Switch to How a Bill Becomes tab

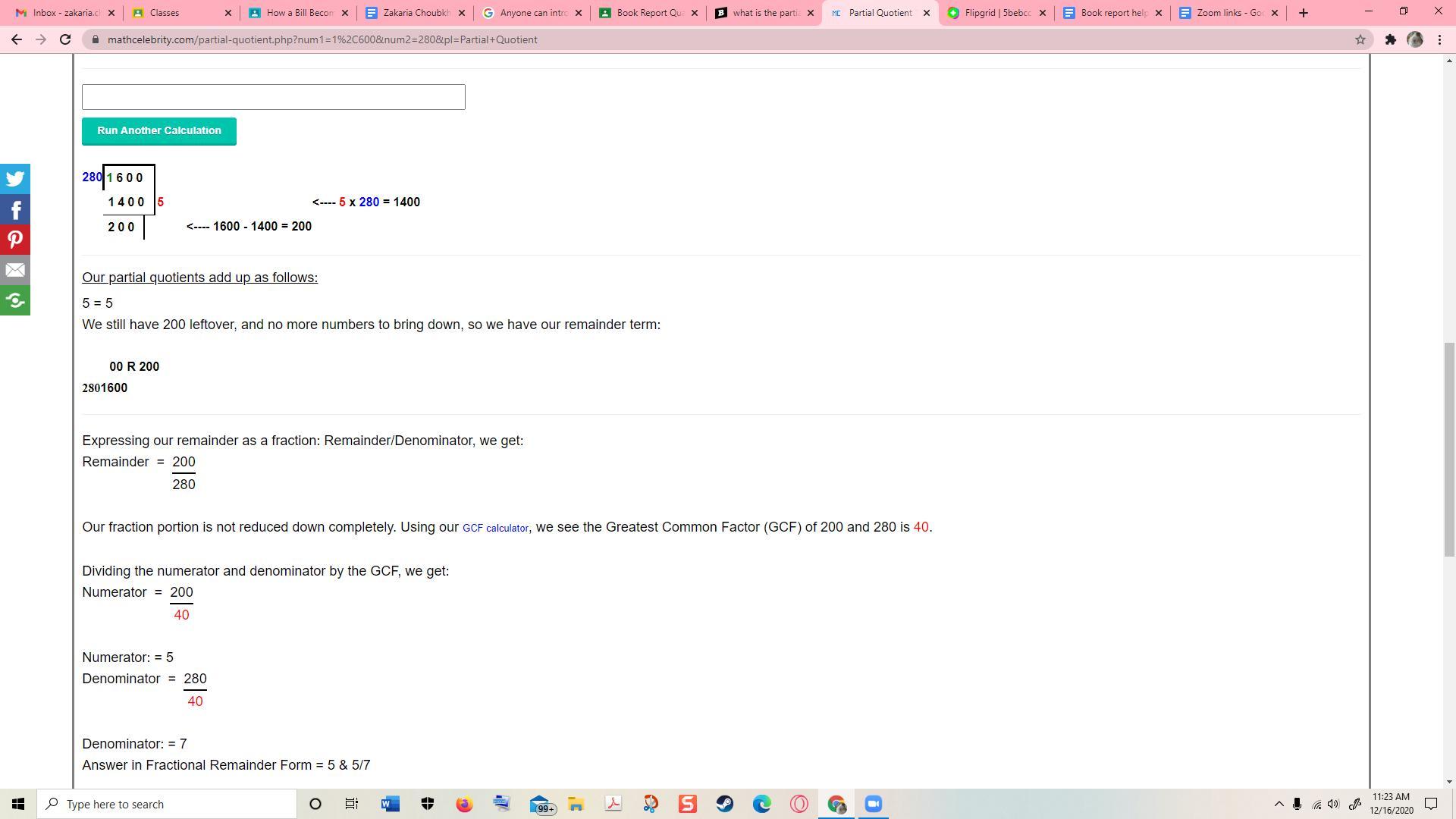click(x=299, y=13)
